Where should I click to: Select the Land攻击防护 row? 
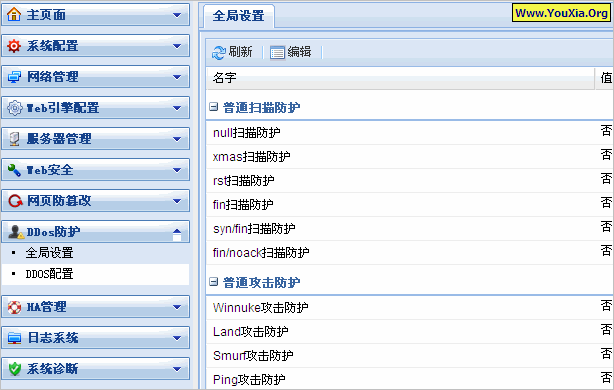(x=410, y=332)
